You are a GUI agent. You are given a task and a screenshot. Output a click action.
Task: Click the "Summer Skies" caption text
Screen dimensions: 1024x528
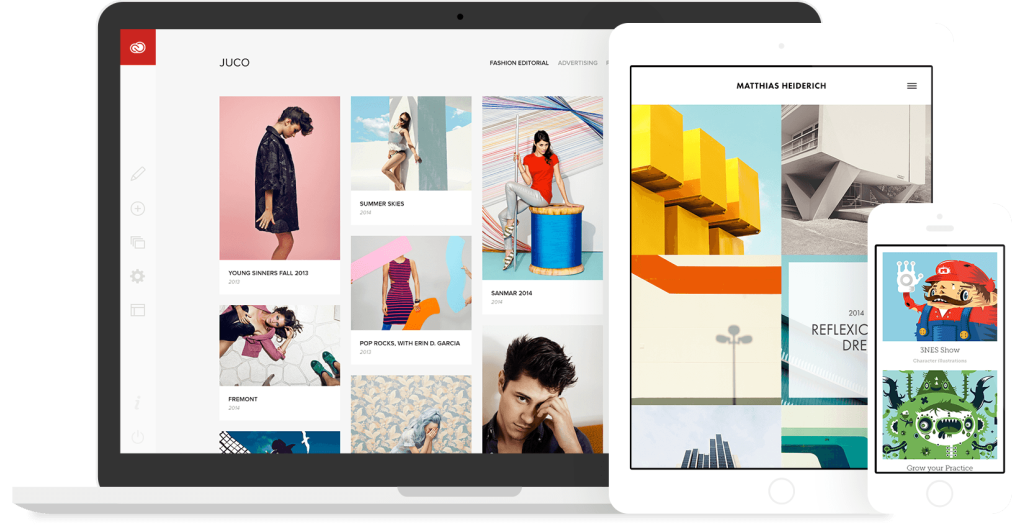pos(382,204)
